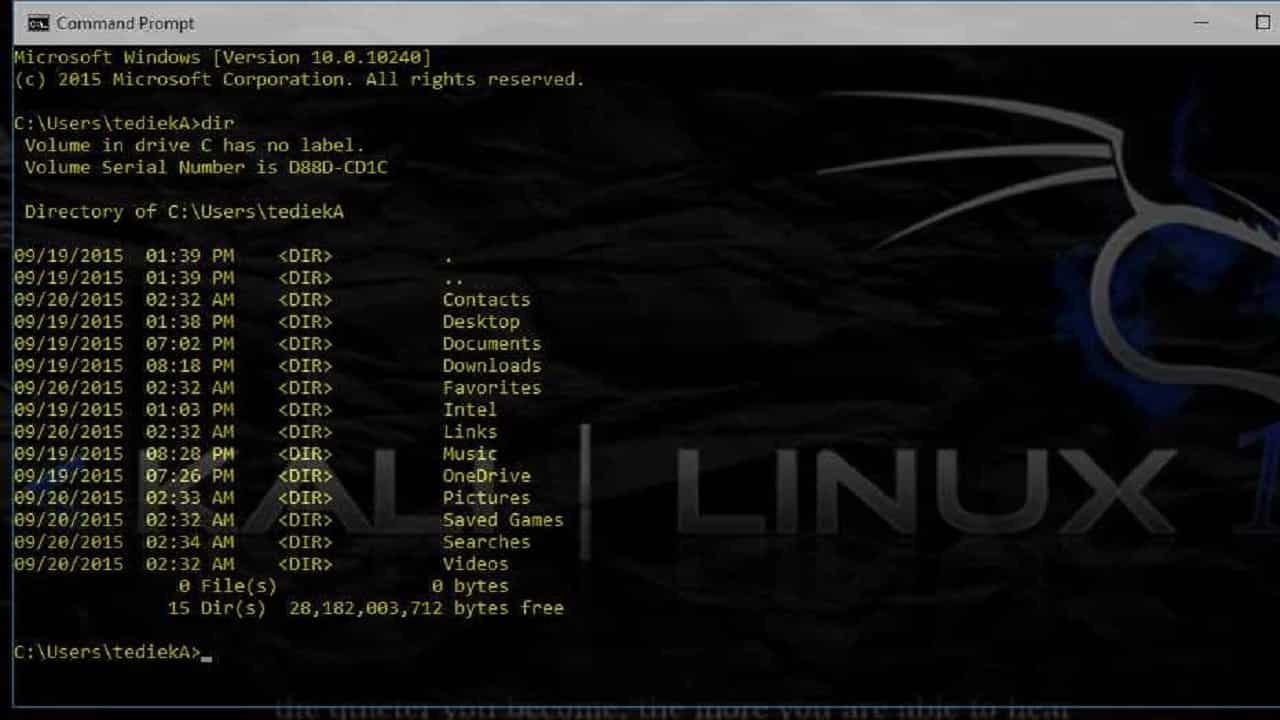Click the '07:26 PM' time of OneDrive row
1280x720 pixels.
point(190,475)
